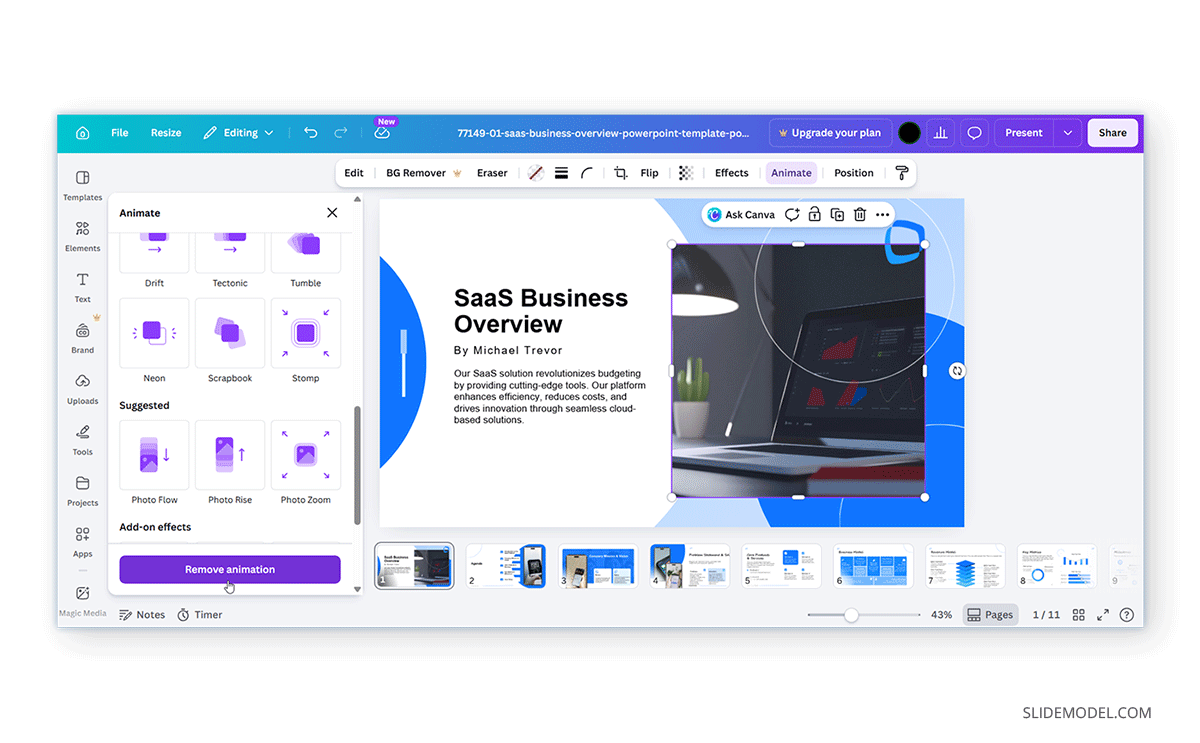This screenshot has height=743, width=1200.
Task: Open the more options ellipsis on image
Action: [x=882, y=215]
